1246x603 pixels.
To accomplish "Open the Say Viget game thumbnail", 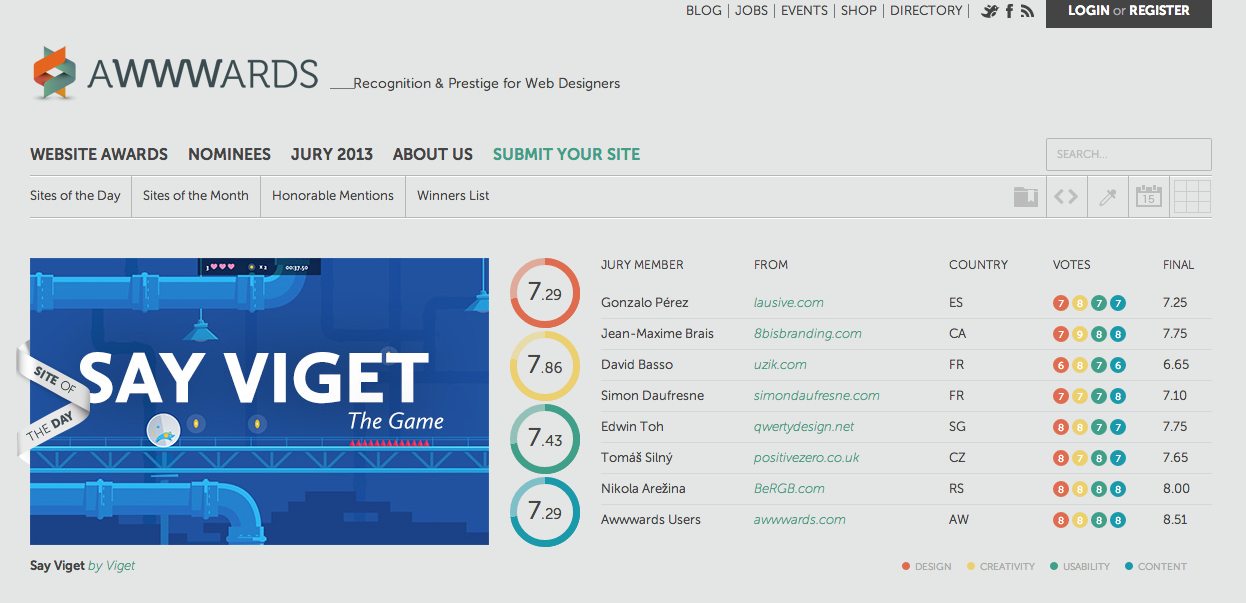I will pyautogui.click(x=259, y=401).
